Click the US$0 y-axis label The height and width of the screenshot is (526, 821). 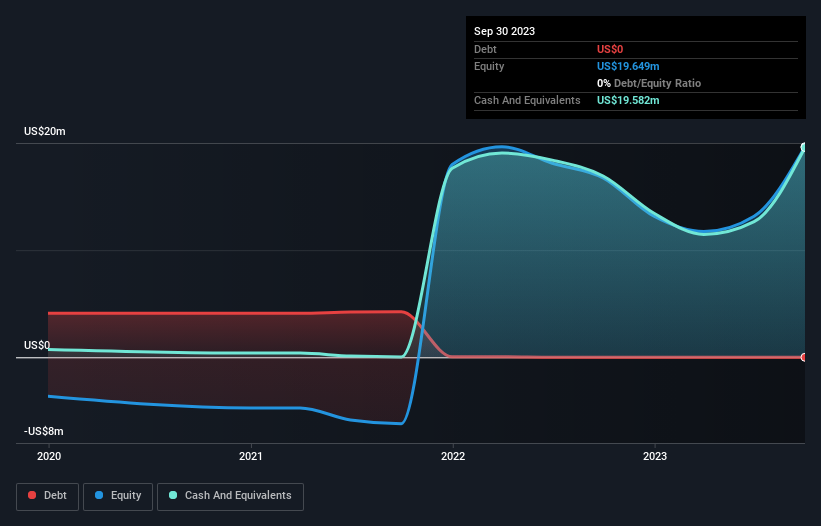(x=37, y=345)
